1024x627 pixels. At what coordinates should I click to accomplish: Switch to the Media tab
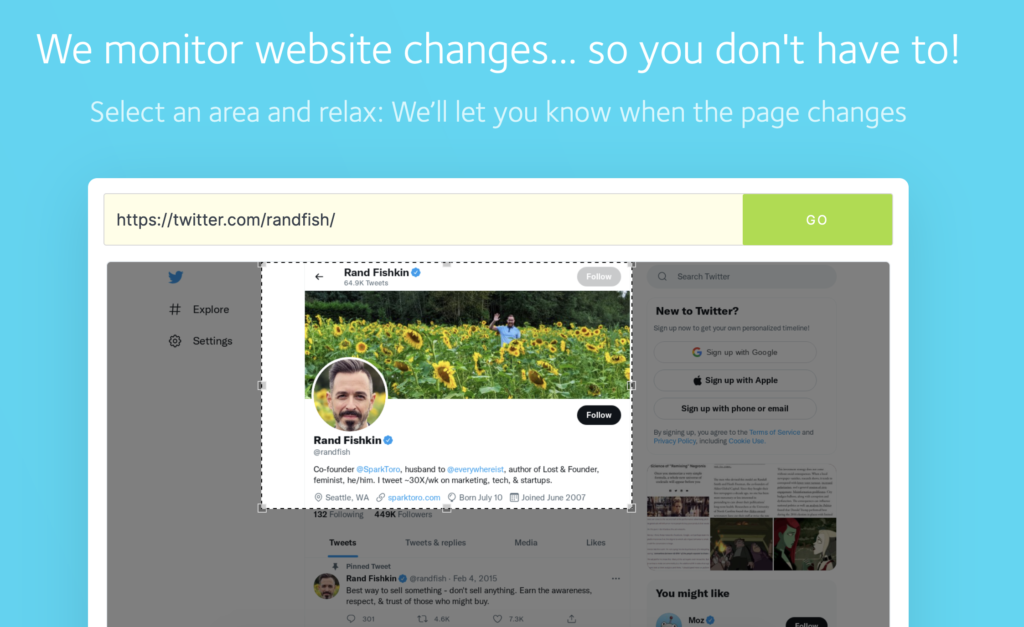(526, 543)
